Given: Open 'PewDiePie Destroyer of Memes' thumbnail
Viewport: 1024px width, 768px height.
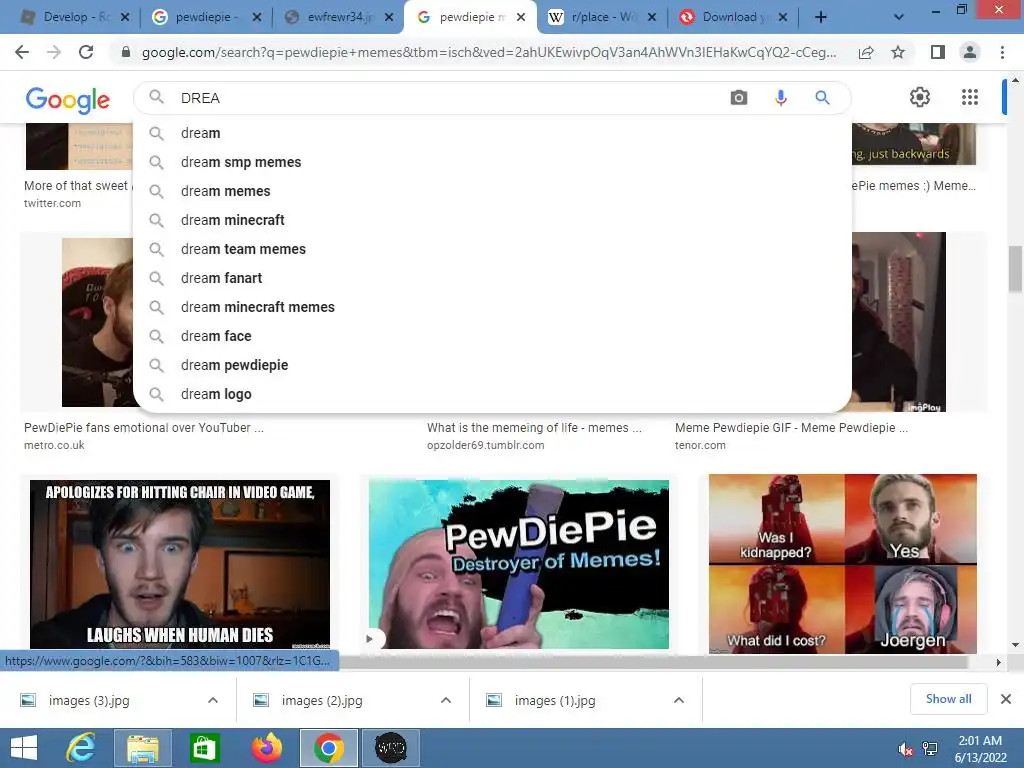Looking at the screenshot, I should point(519,564).
